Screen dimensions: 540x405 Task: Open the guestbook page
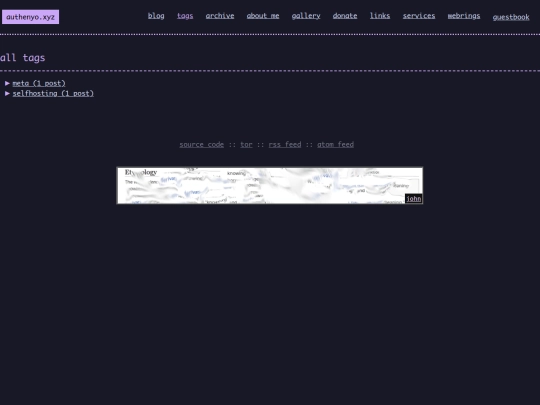(511, 17)
